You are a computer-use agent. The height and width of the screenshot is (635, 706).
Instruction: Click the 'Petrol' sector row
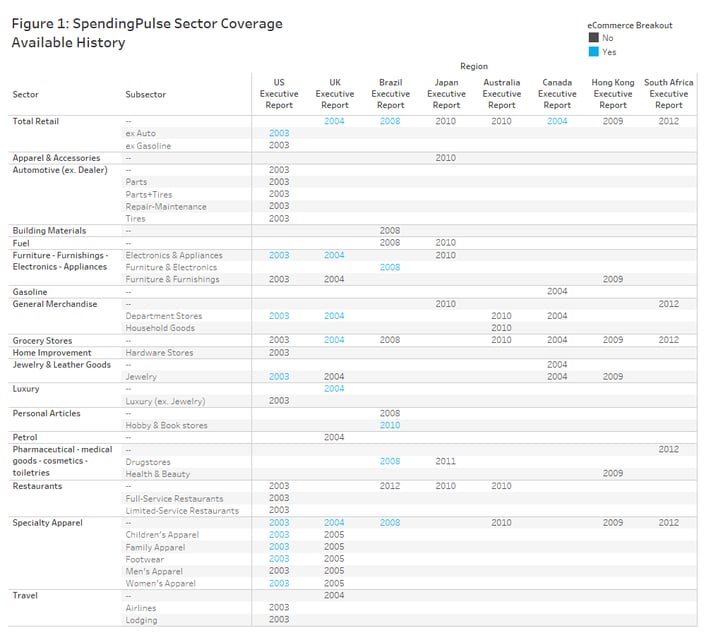coord(25,437)
